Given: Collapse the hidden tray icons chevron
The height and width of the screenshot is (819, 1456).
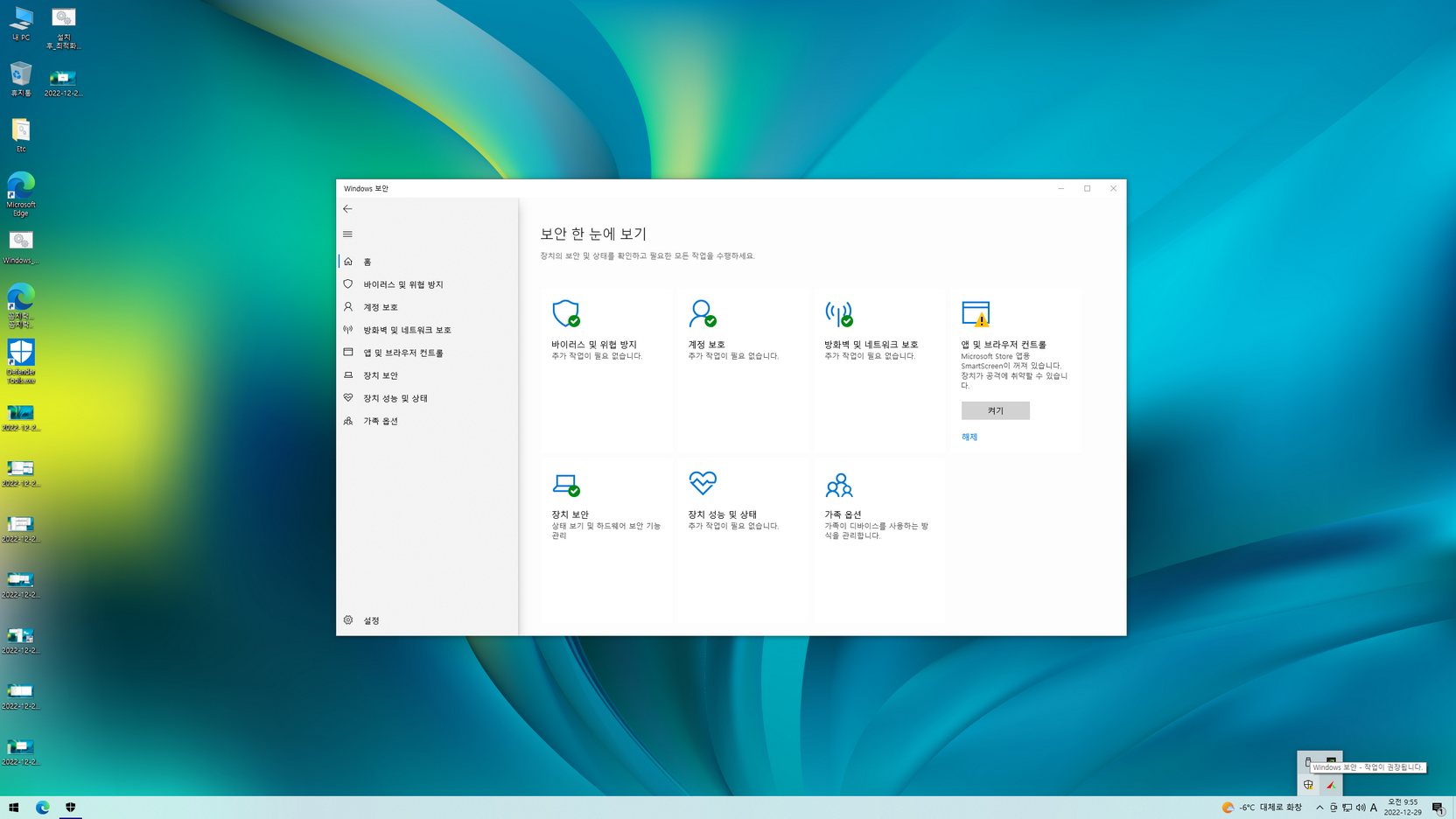Looking at the screenshot, I should click(1319, 808).
